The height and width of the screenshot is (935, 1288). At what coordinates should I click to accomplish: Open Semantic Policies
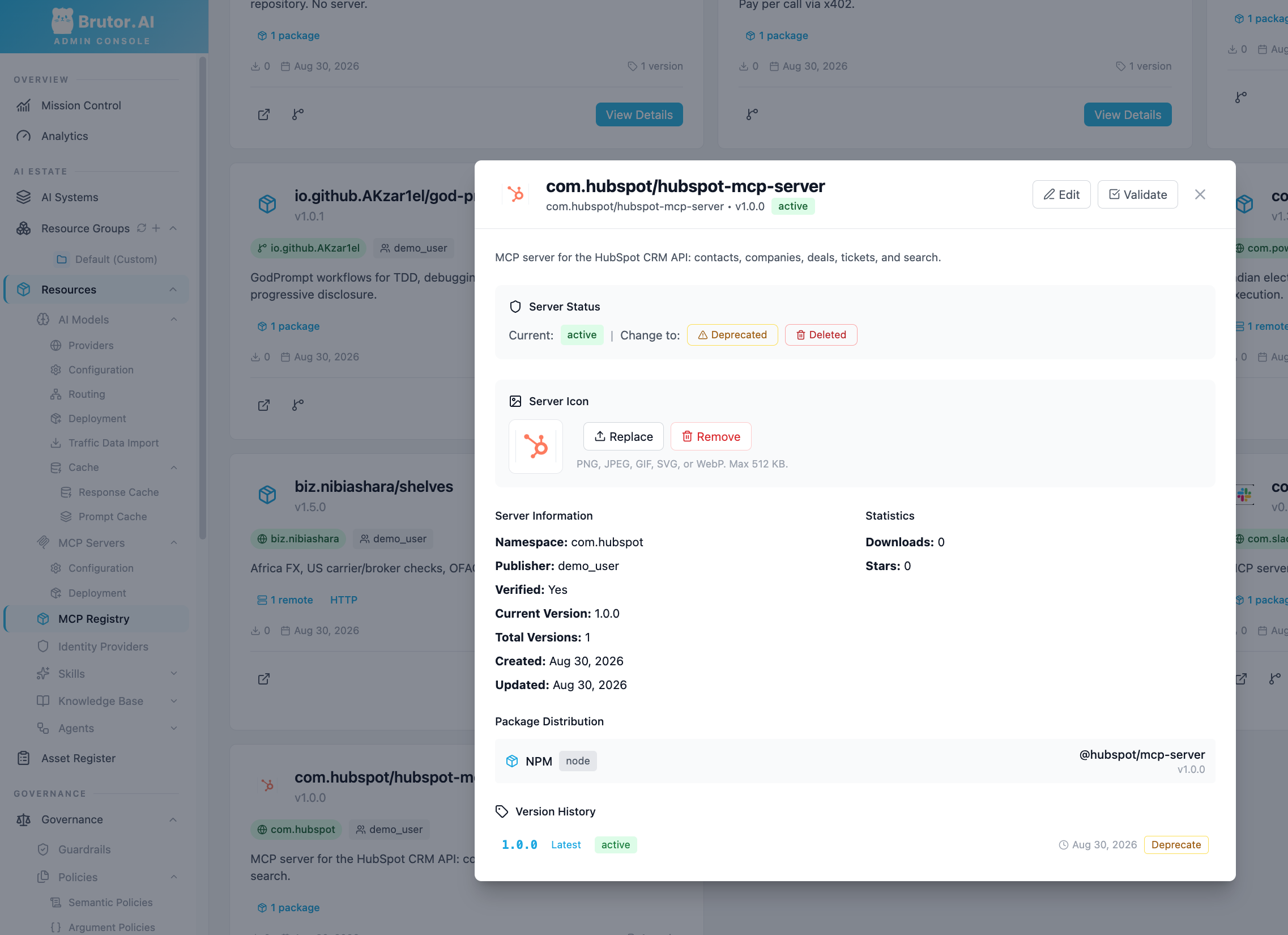110,902
